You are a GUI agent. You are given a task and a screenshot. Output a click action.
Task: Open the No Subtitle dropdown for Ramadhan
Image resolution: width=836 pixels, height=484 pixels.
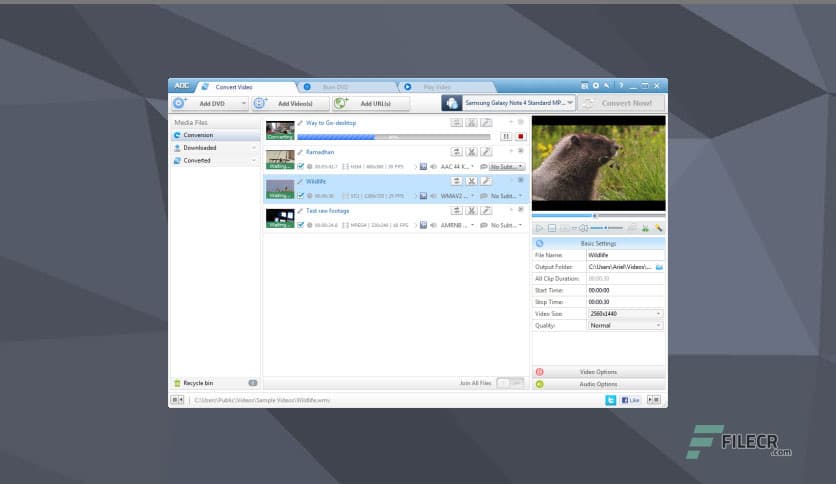click(507, 167)
